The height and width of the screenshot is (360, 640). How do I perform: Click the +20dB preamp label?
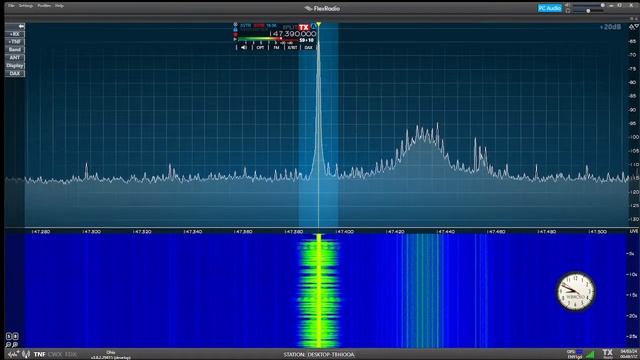coord(610,27)
